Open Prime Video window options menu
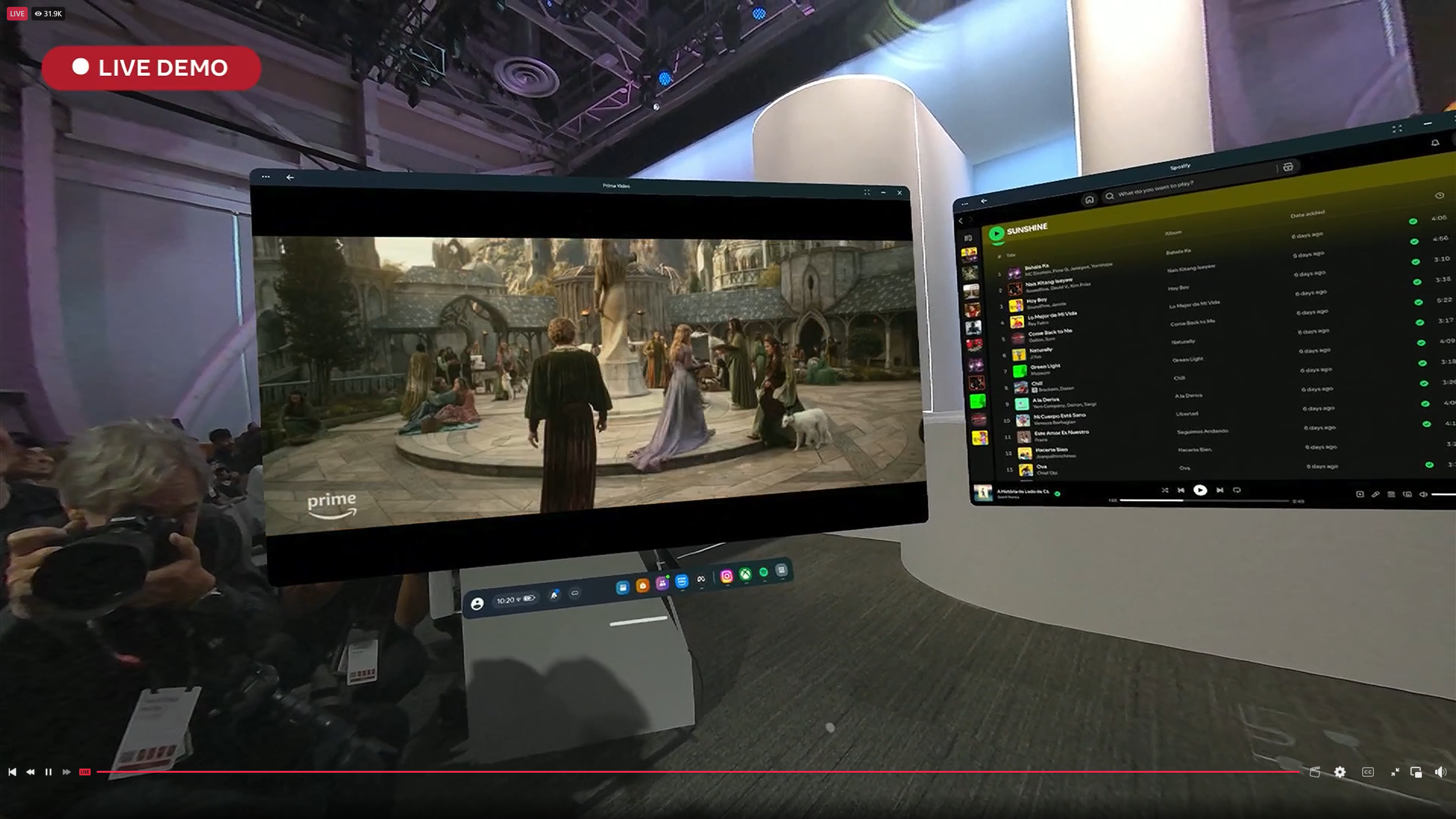 [266, 177]
